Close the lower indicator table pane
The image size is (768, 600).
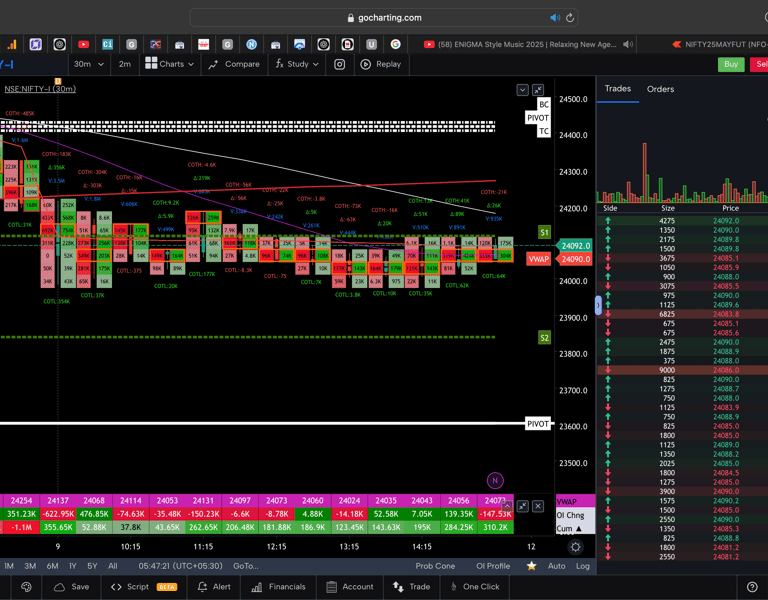click(x=538, y=506)
